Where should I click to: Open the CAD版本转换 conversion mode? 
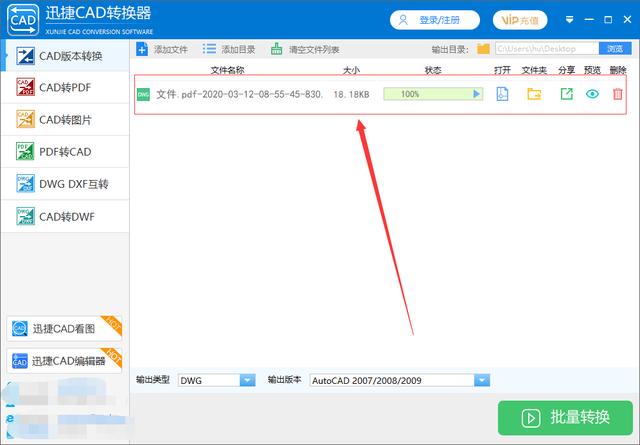[x=65, y=56]
